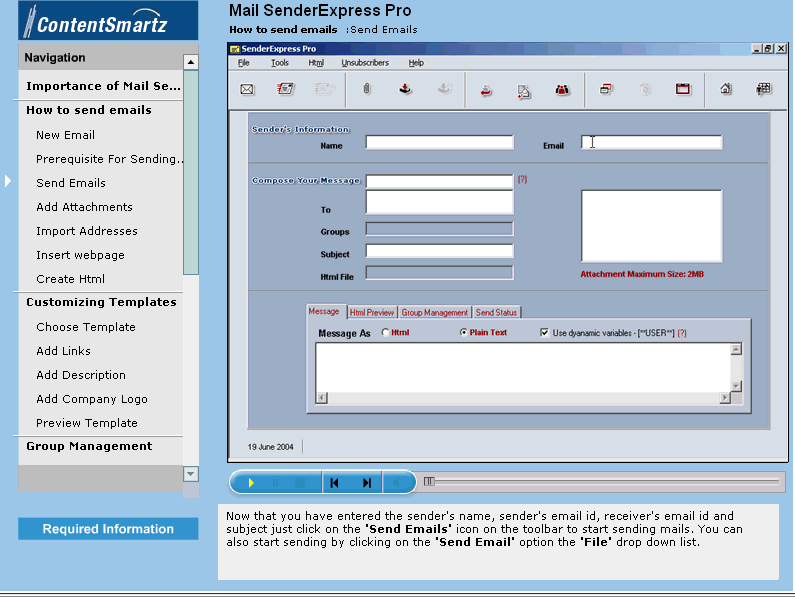The width and height of the screenshot is (795, 597).
Task: Click the sender Email input field
Action: click(x=652, y=143)
